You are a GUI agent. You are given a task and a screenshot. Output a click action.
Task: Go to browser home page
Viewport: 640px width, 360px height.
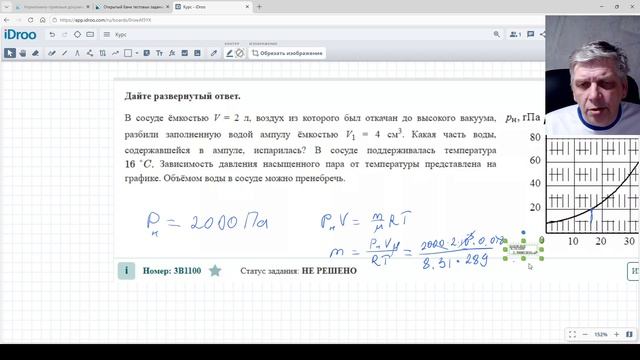(42, 20)
